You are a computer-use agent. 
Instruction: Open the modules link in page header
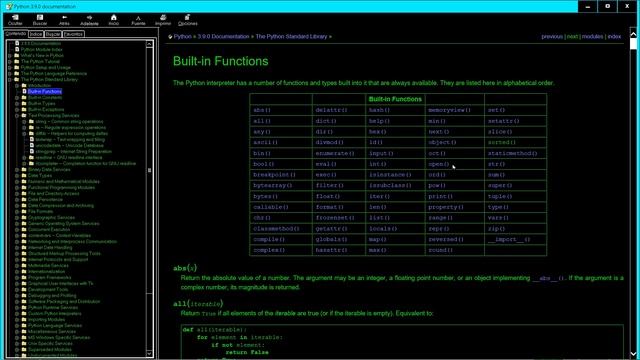point(592,36)
